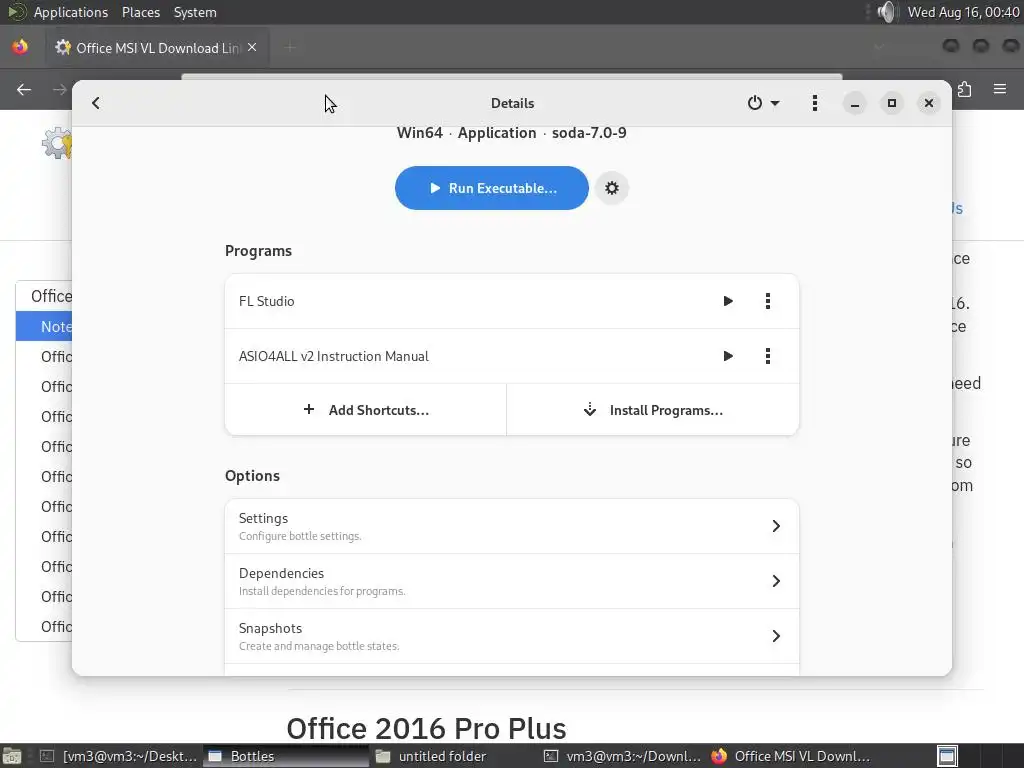
Task: Open the Applications menu in top panel
Action: coord(71,12)
